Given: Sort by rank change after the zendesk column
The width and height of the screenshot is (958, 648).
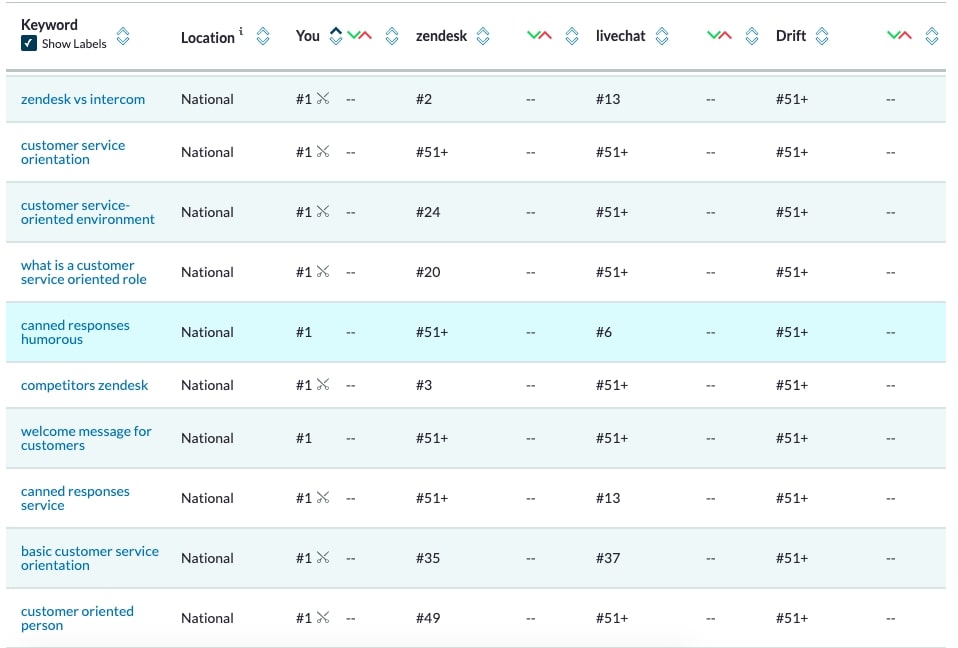Looking at the screenshot, I should 572,36.
